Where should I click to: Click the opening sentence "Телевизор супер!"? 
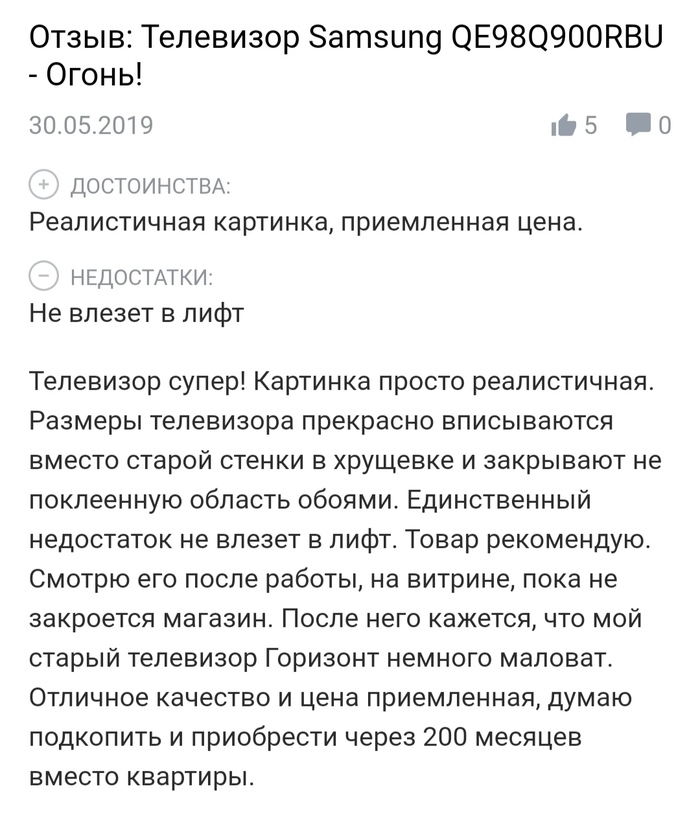click(130, 383)
